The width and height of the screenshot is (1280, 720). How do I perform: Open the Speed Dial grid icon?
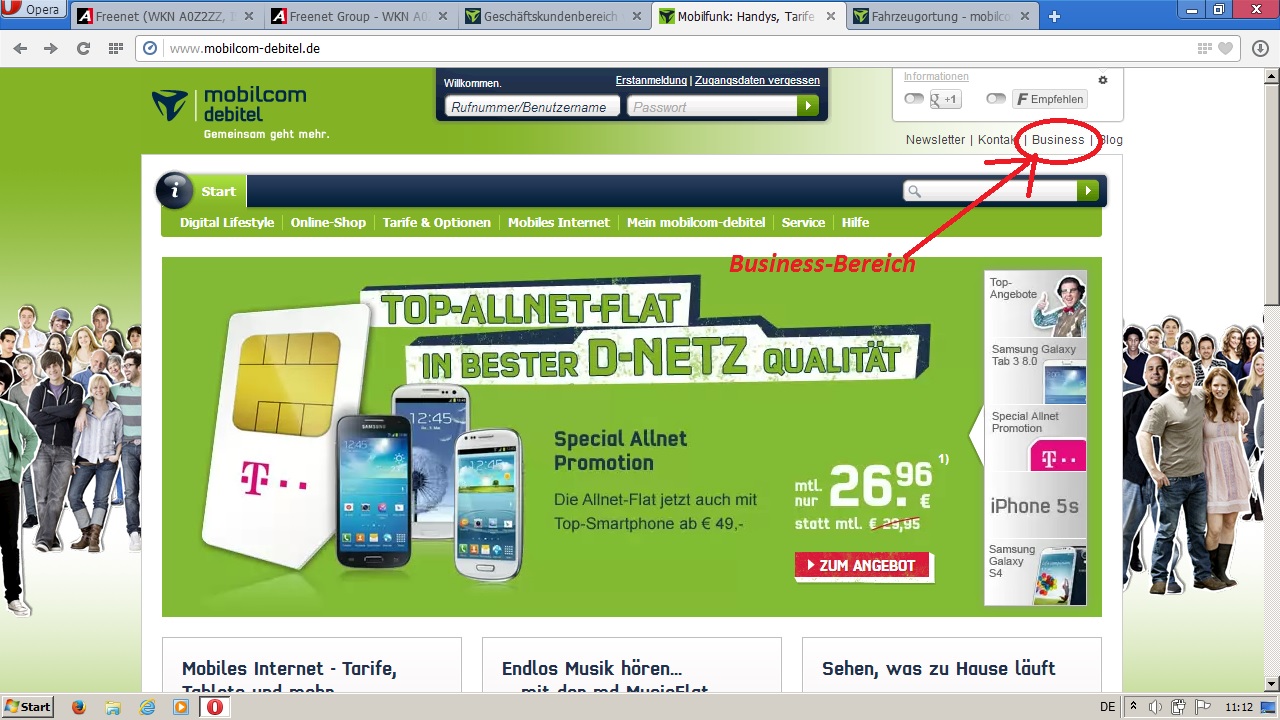click(116, 48)
